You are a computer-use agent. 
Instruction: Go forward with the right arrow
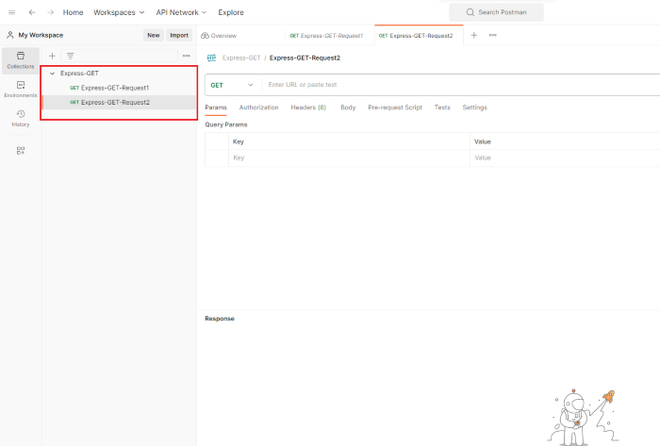click(51, 12)
